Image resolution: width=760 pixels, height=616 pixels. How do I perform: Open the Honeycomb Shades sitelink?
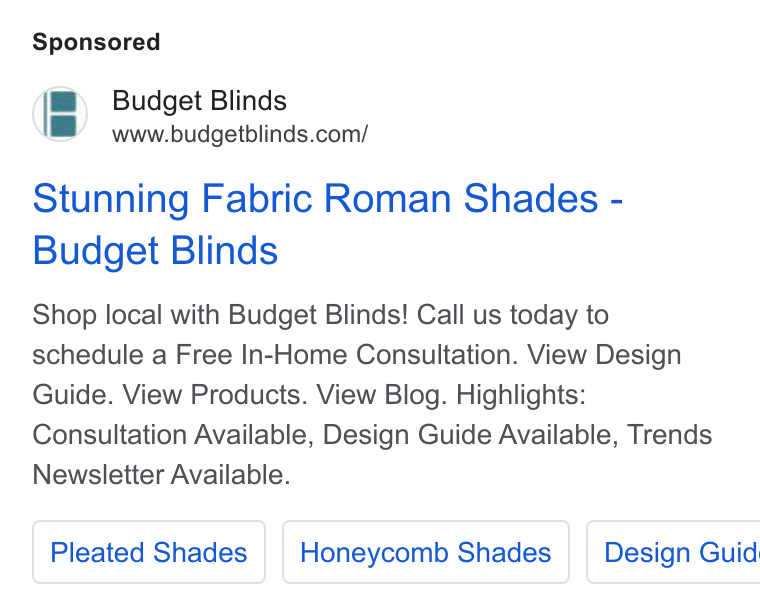coord(426,552)
